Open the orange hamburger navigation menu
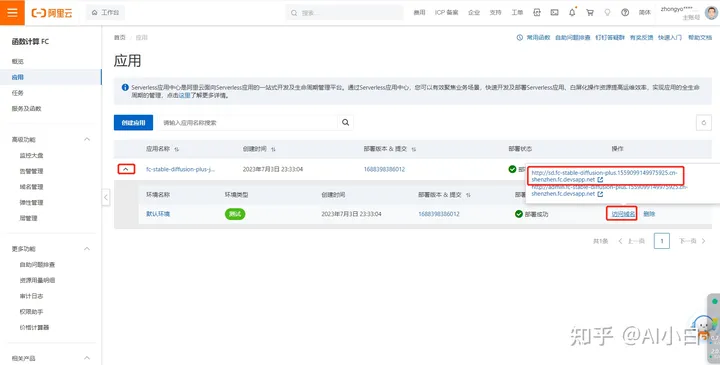Viewport: 720px width, 365px height. coord(12,12)
